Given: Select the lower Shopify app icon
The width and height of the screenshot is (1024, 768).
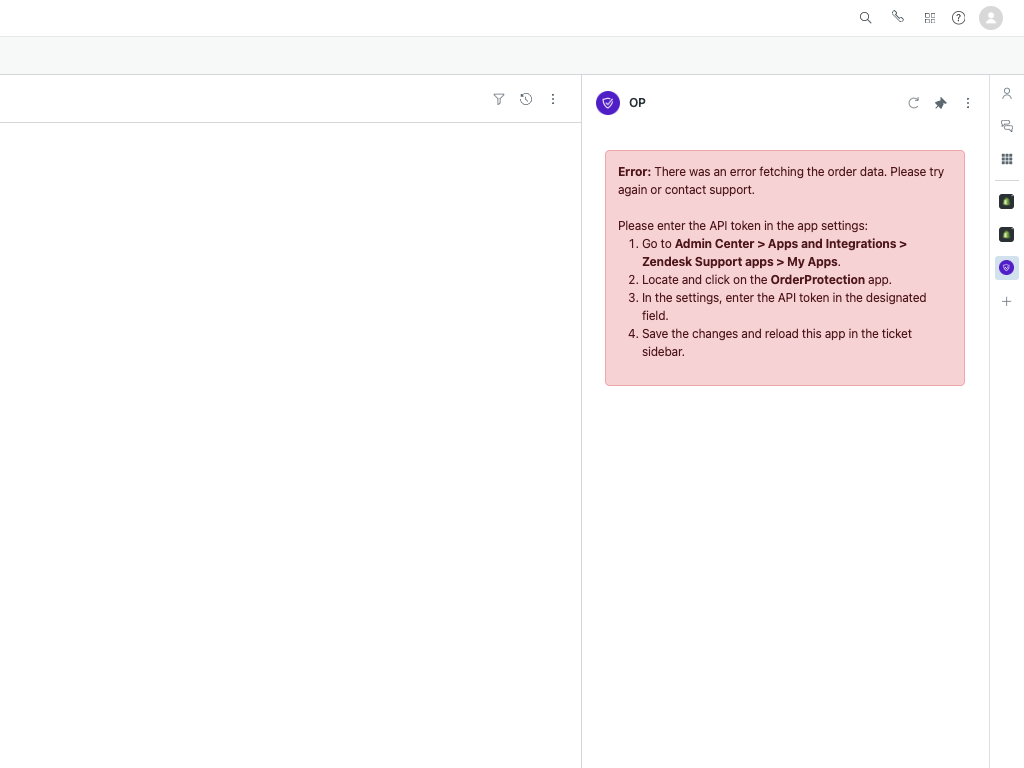Looking at the screenshot, I should pyautogui.click(x=1007, y=235).
